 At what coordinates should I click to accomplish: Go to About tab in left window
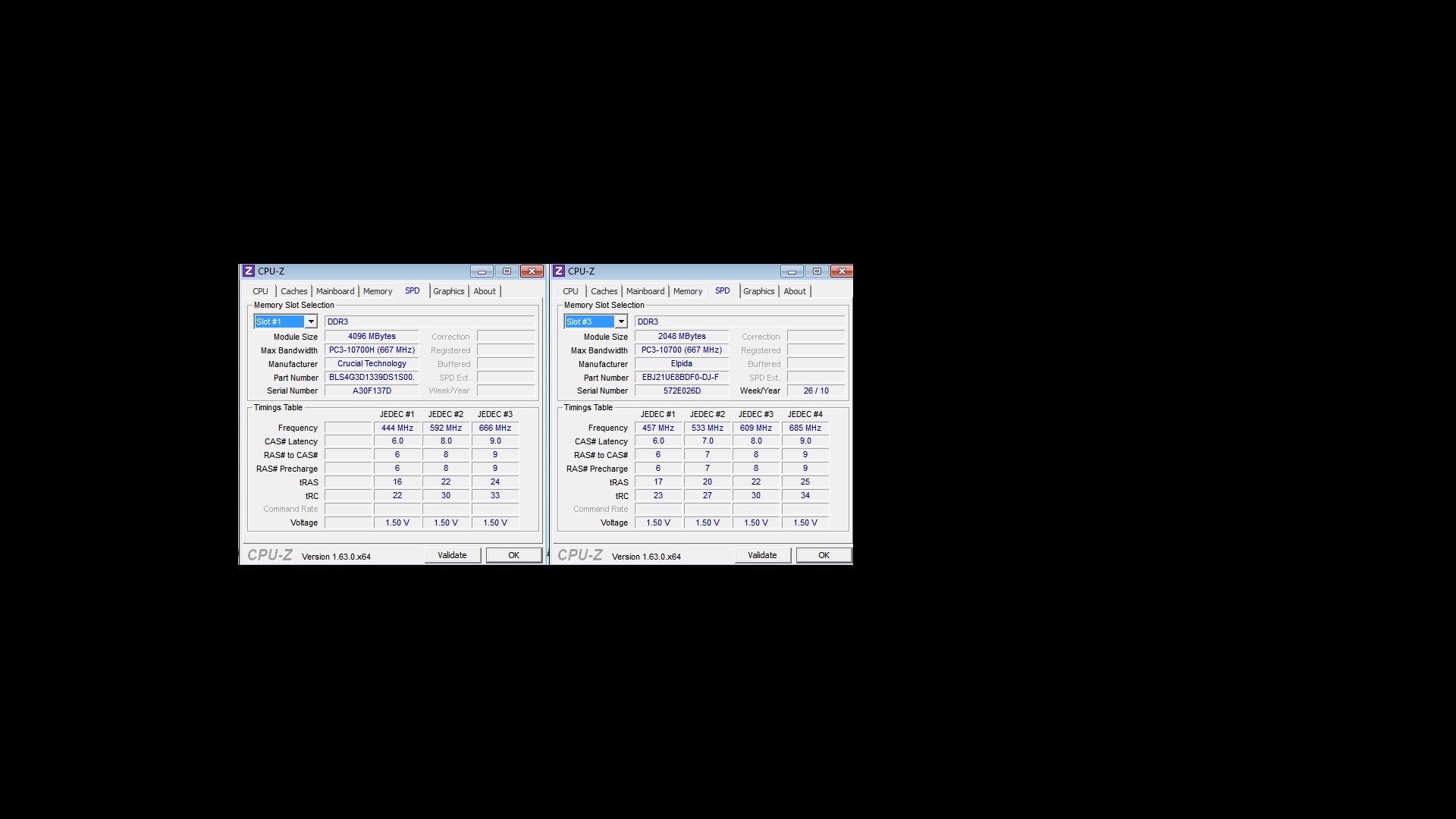pos(485,291)
